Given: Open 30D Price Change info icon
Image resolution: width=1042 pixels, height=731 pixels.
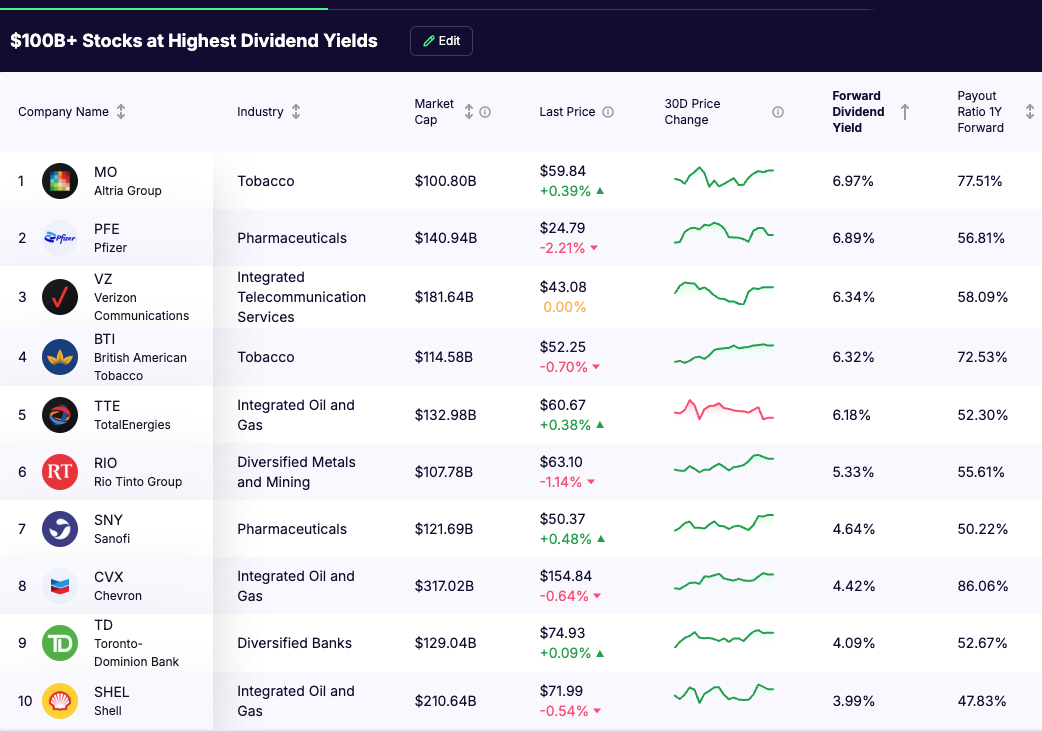Looking at the screenshot, I should [778, 112].
